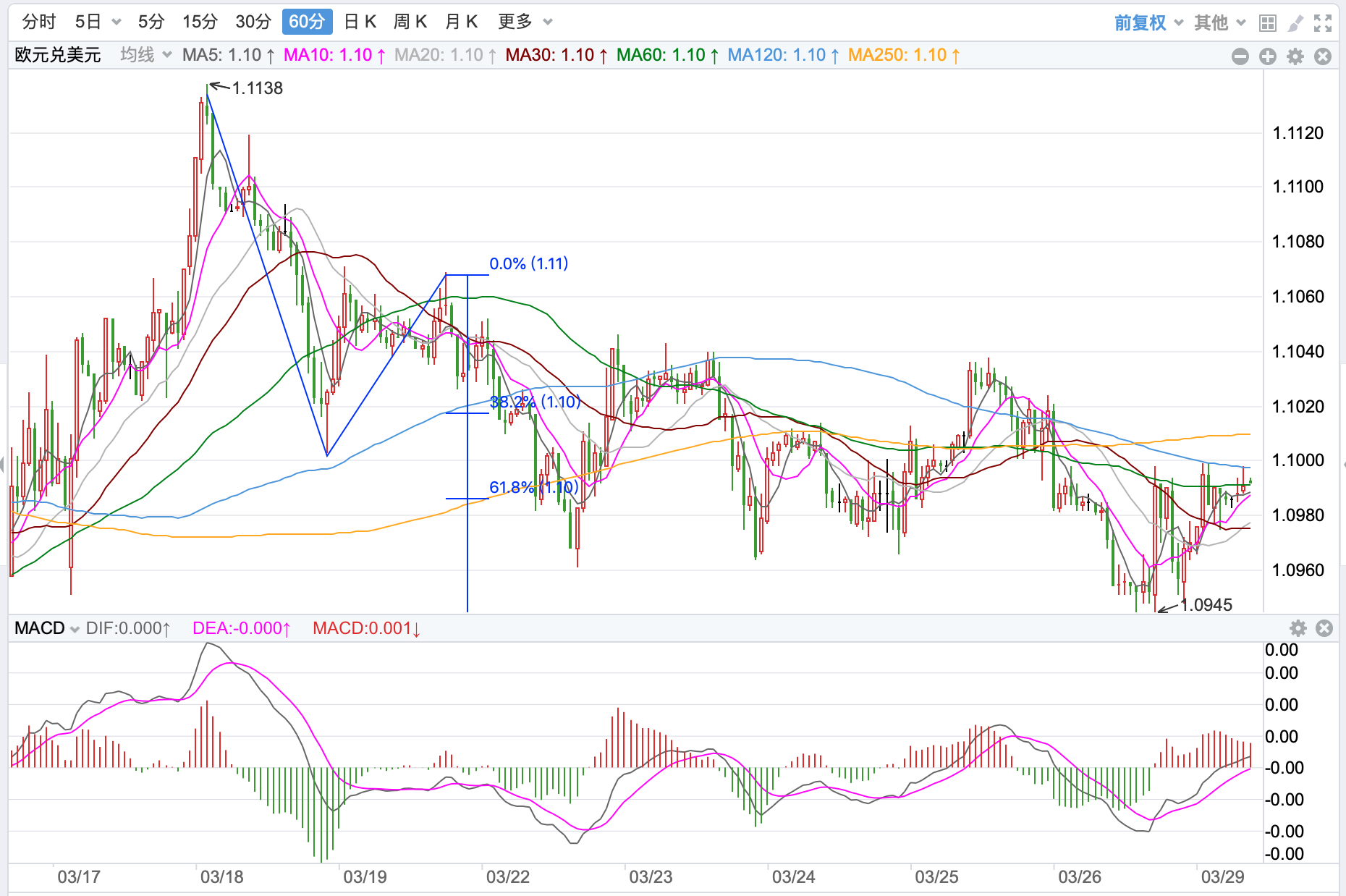Click the 03/18 date label
1346x896 pixels.
[222, 877]
